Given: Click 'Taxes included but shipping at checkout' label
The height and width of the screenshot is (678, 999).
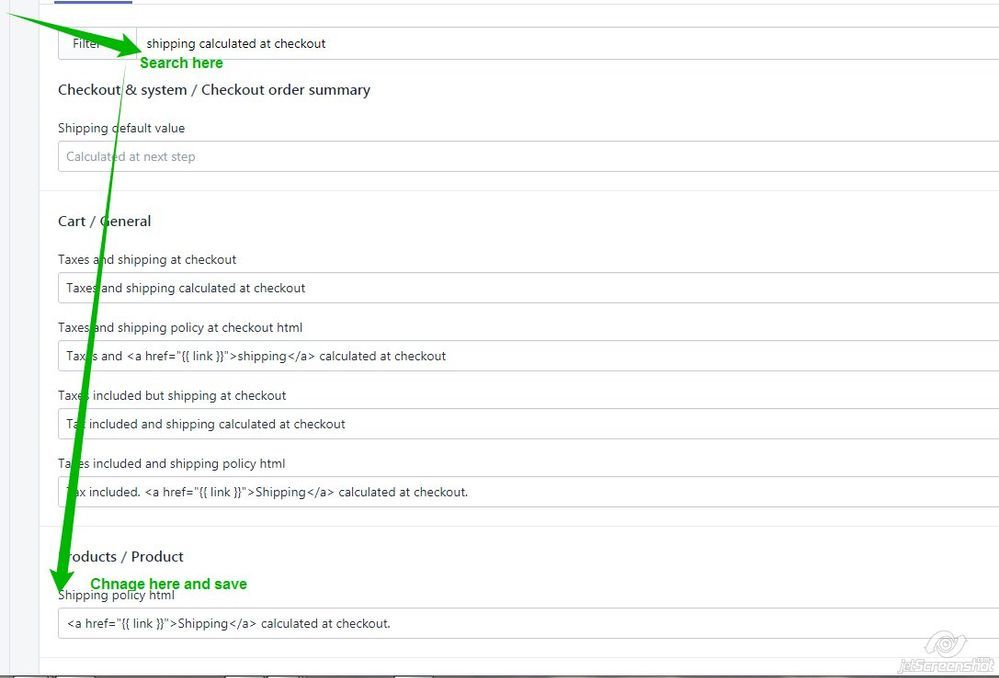Looking at the screenshot, I should coord(172,395).
